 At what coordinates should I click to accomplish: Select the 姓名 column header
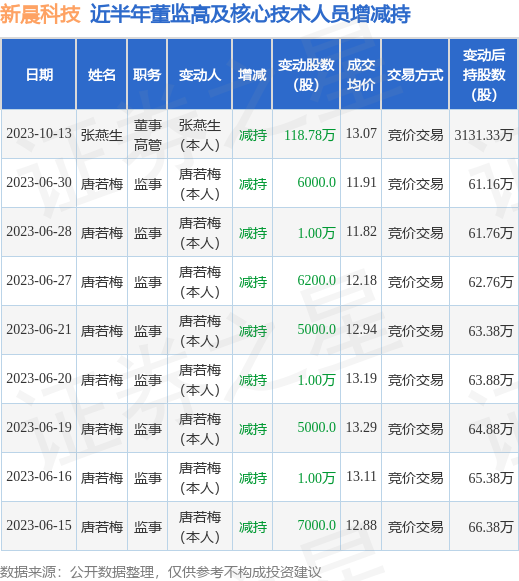pyautogui.click(x=102, y=75)
